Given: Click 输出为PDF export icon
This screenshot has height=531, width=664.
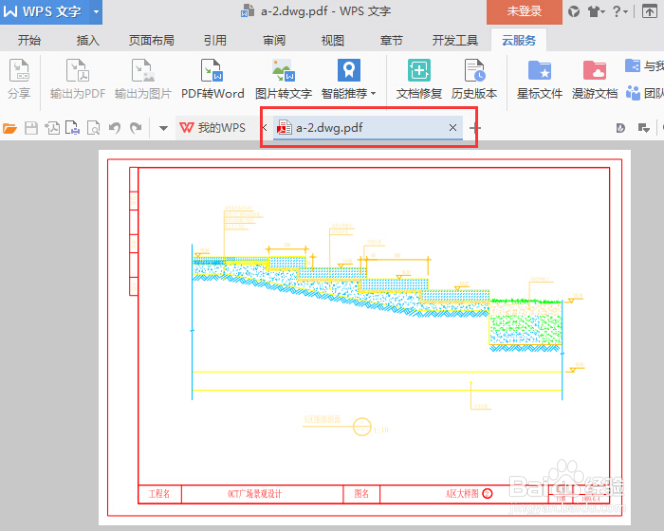Looking at the screenshot, I should 77,79.
